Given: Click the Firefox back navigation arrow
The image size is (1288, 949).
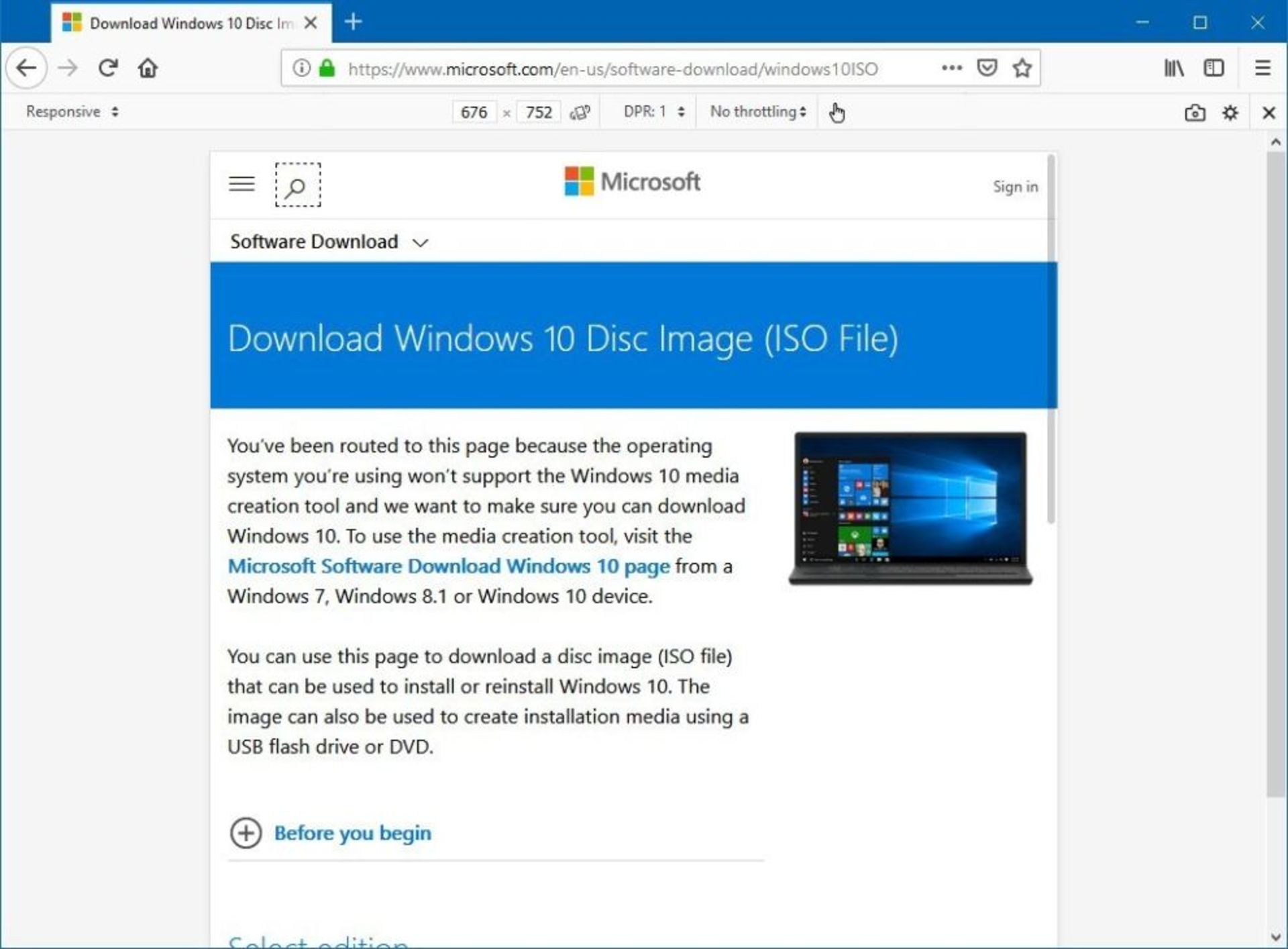Looking at the screenshot, I should point(27,68).
